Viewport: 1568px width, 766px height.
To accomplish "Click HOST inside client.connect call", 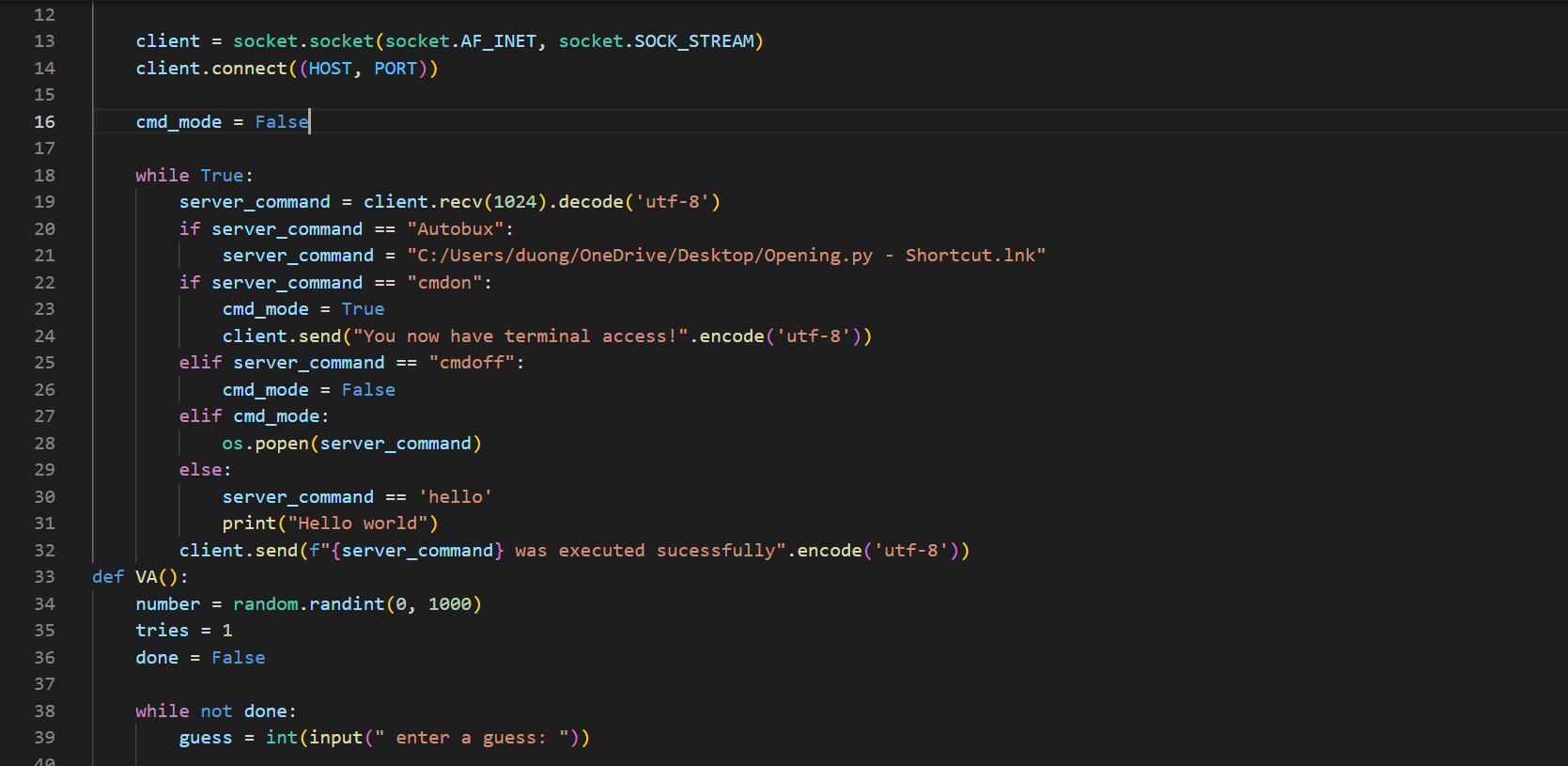I will point(331,69).
